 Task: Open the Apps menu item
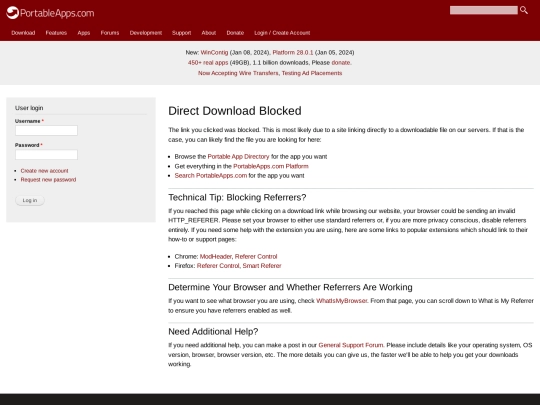click(x=84, y=33)
